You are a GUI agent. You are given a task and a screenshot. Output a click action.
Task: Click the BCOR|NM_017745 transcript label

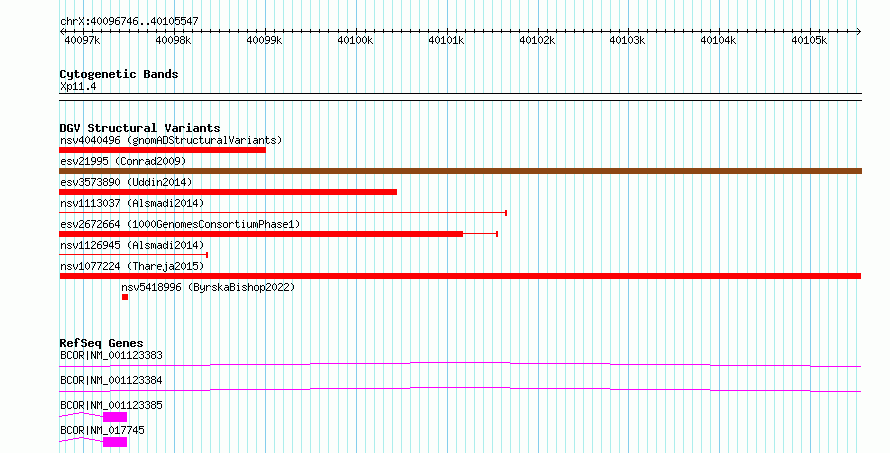pos(102,430)
